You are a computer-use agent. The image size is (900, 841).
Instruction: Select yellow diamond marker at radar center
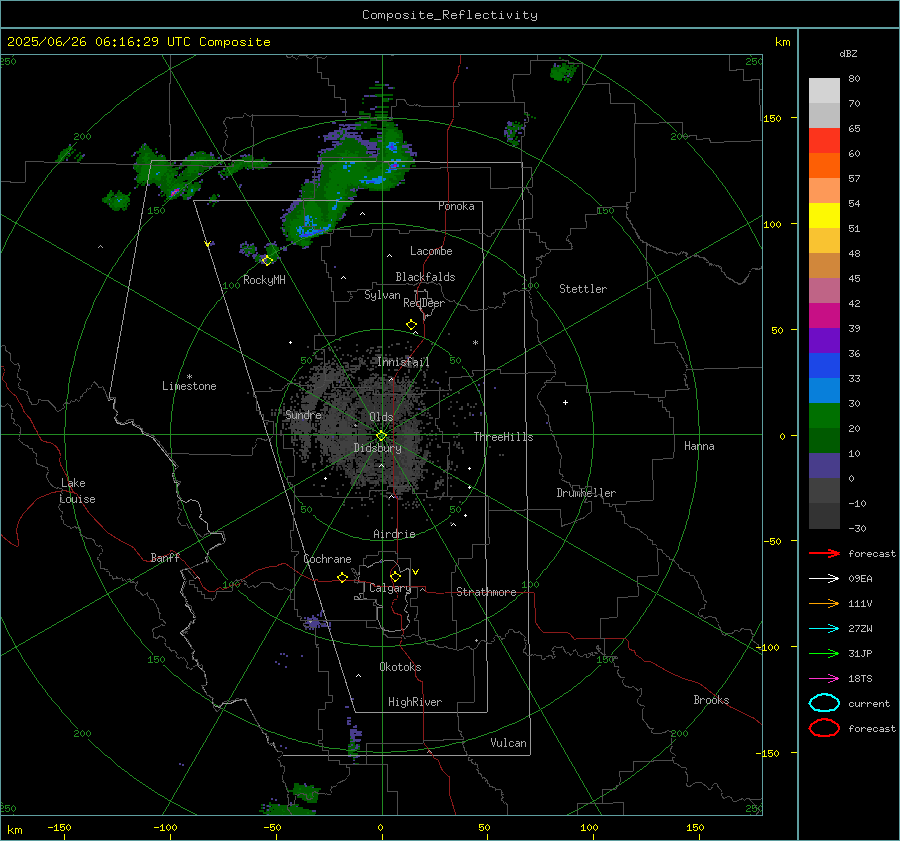point(381,436)
